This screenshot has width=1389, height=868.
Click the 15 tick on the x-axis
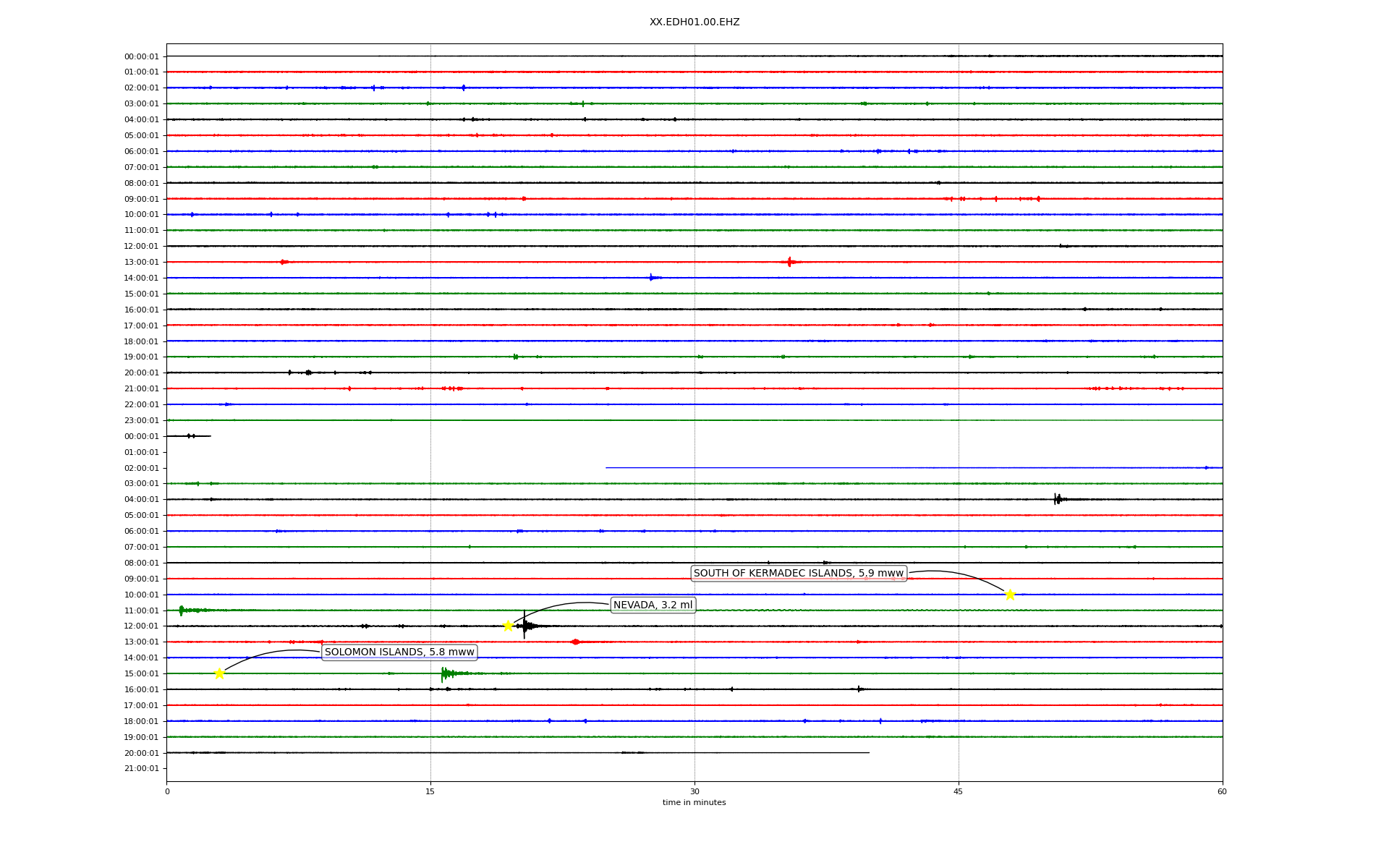(x=430, y=791)
